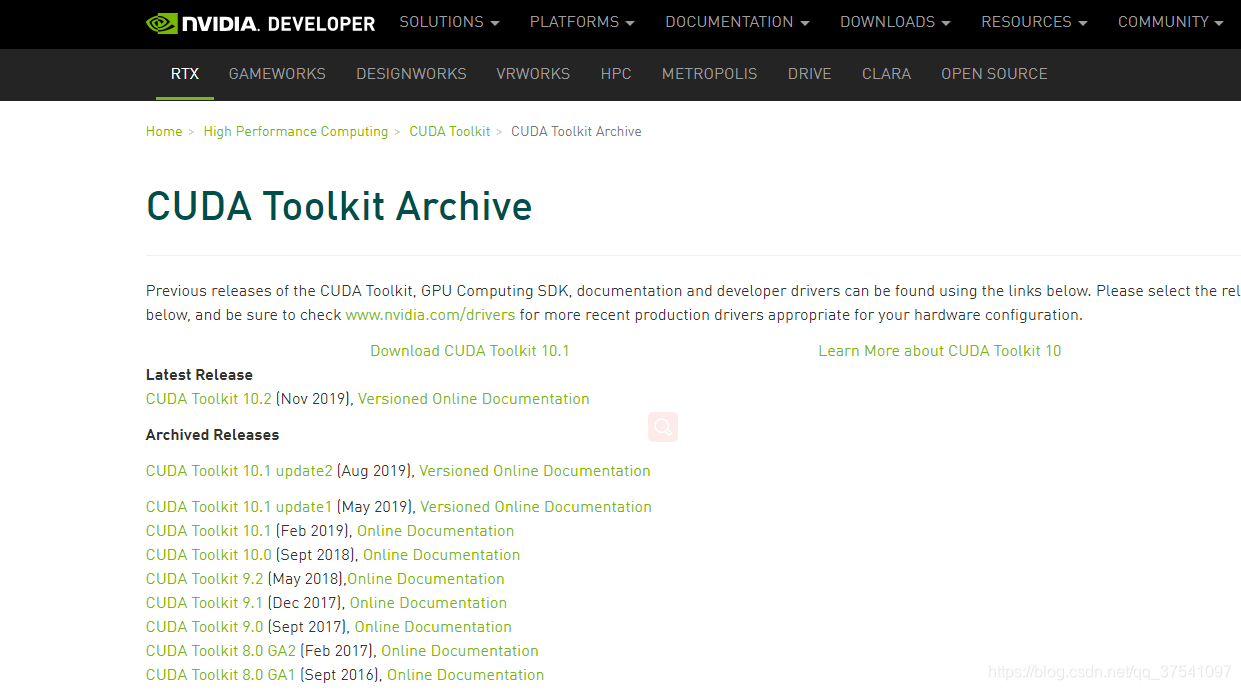The height and width of the screenshot is (690, 1241).
Task: Open Online Documentation for CUDA 10.0
Action: [442, 555]
